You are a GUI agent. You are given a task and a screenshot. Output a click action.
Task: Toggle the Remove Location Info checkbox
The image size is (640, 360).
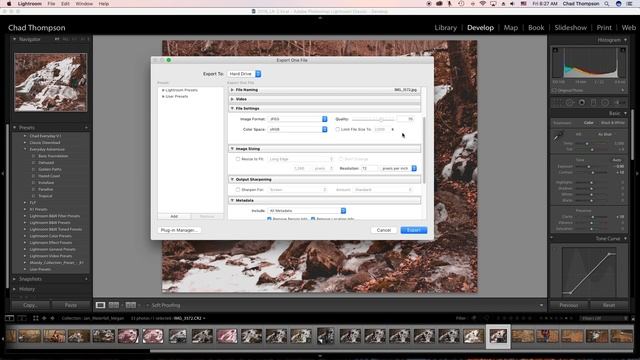click(313, 219)
